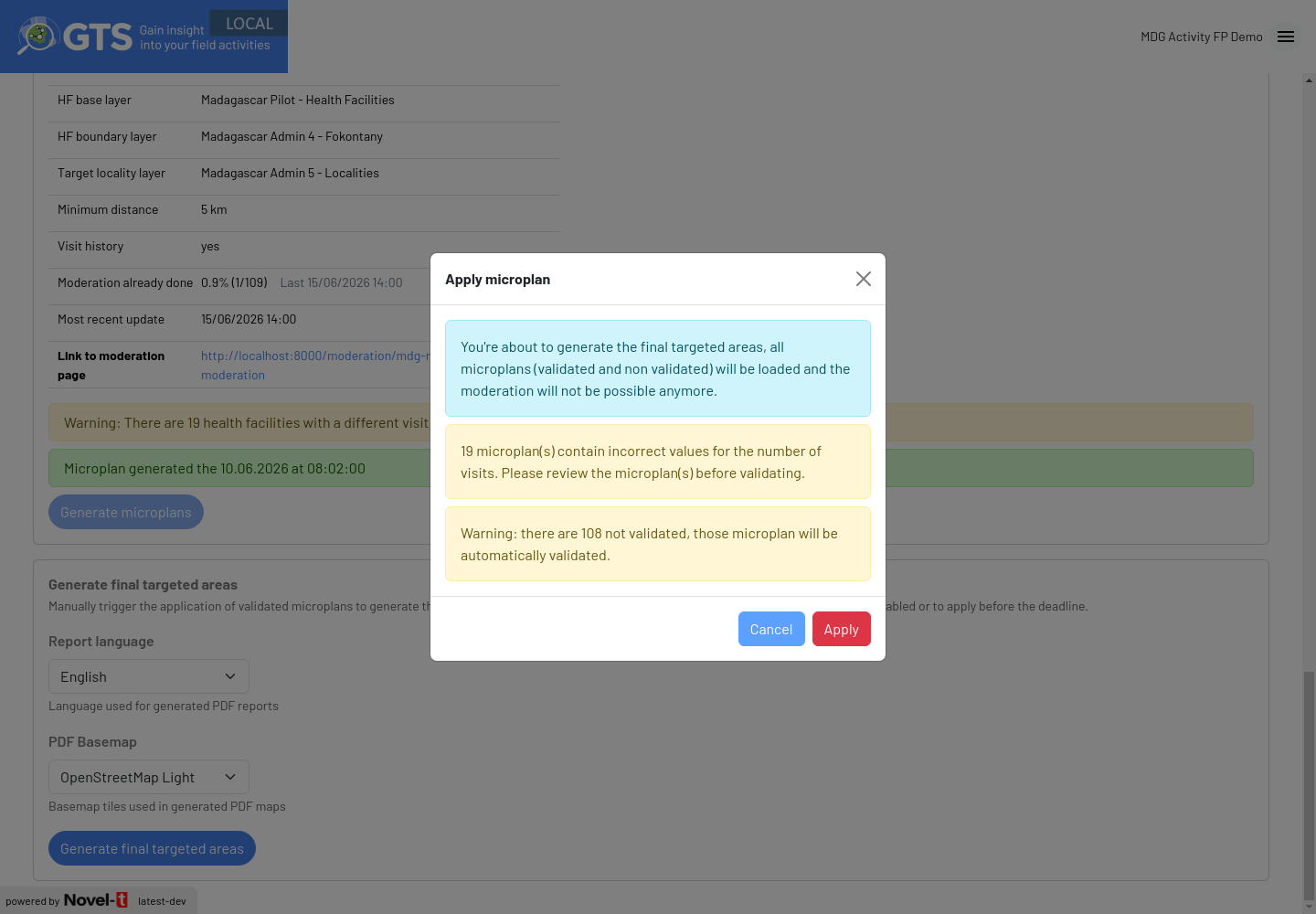1316x914 pixels.
Task: Click the 19 microplan(s) incorrect values warning
Action: click(x=658, y=462)
